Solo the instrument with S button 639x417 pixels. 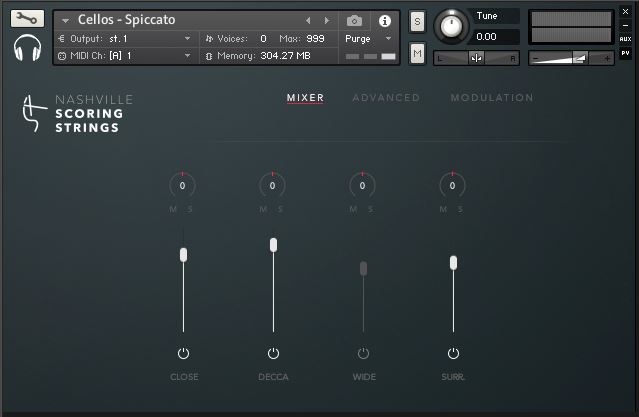point(417,22)
